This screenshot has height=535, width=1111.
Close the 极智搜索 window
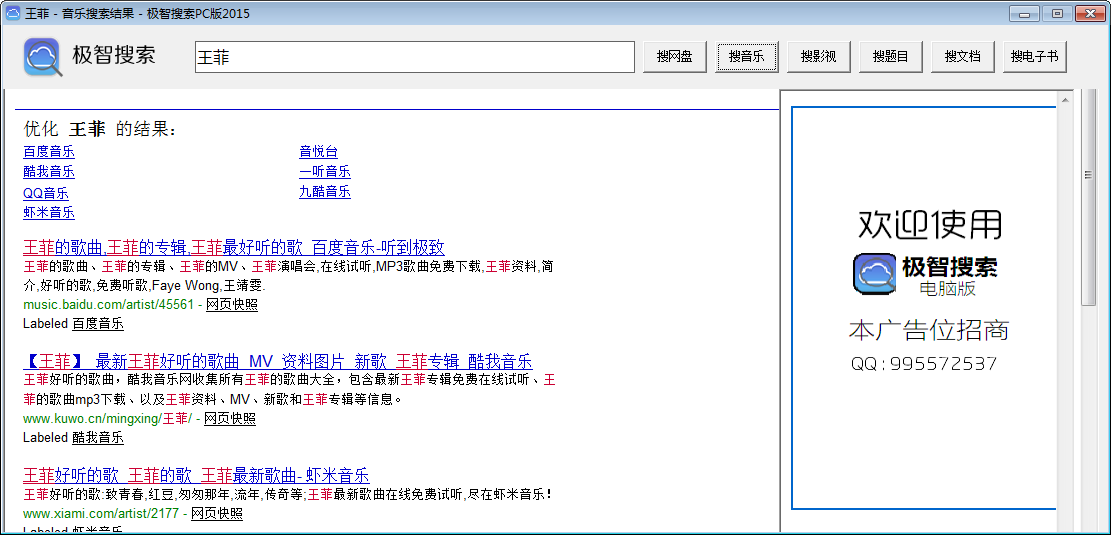[1091, 13]
